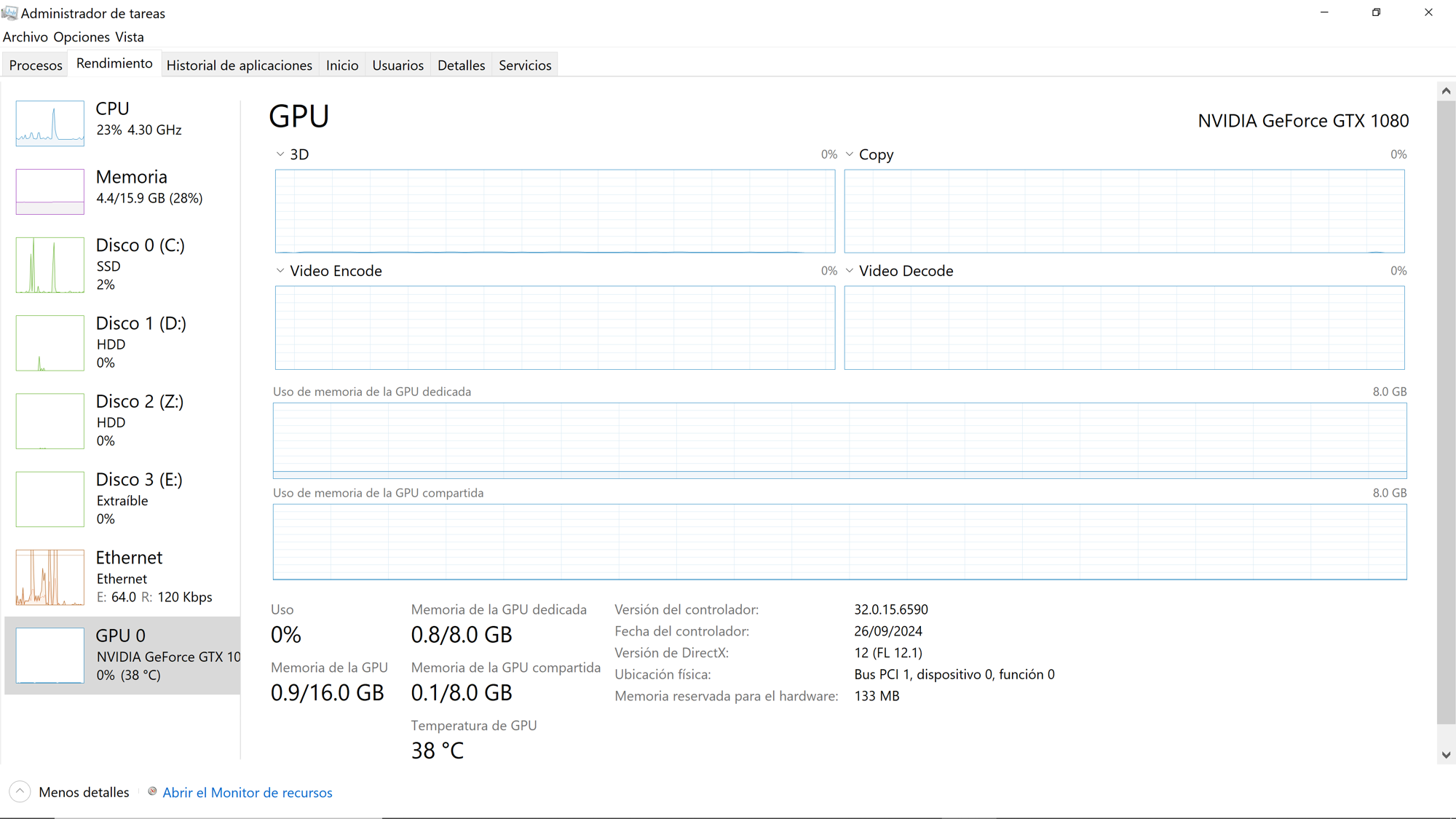Open the Video Decode engine dropdown
Screen dimensions: 1456x819
[x=850, y=271]
